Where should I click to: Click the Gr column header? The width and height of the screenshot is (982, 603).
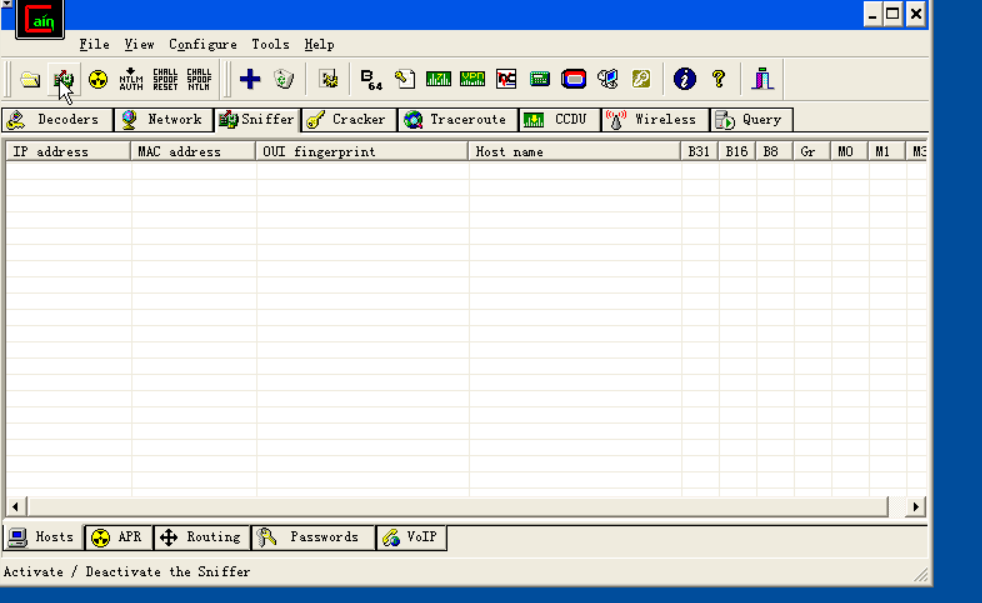pos(813,152)
